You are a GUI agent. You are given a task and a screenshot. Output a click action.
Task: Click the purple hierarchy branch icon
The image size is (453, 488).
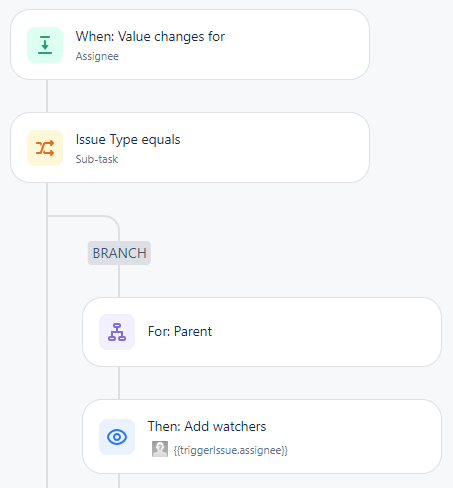(117, 332)
